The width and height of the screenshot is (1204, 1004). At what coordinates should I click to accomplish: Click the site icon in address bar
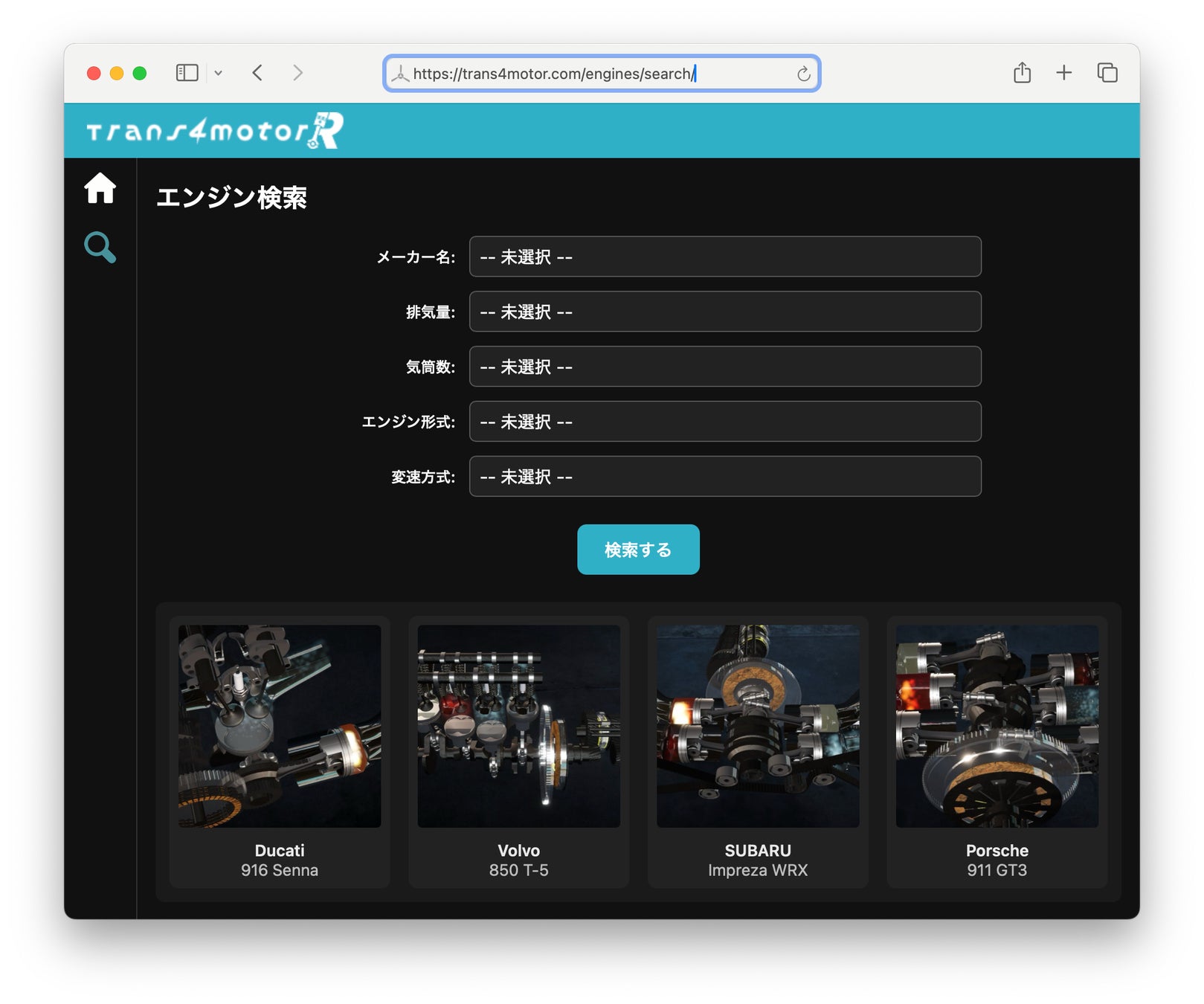(x=400, y=74)
